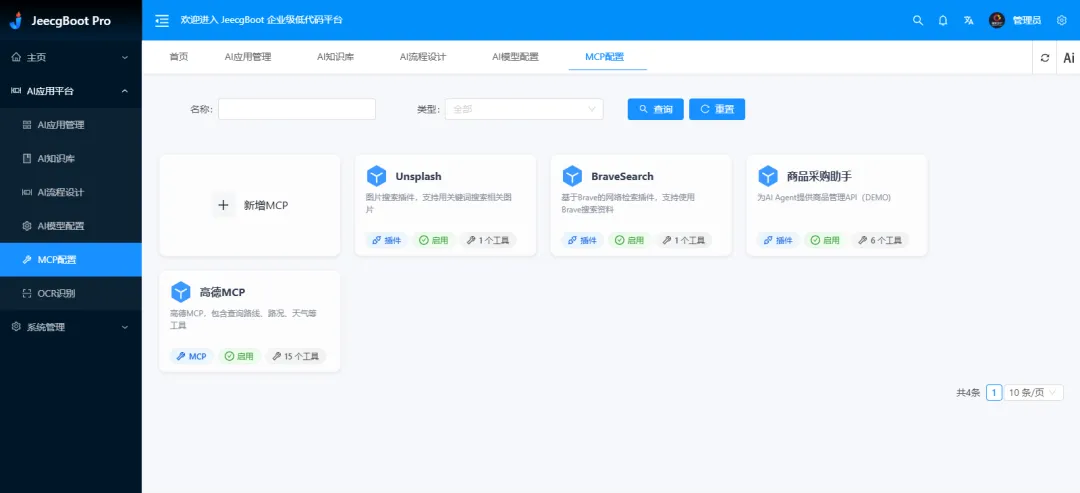Screen dimensions: 1080x493
Task: Open AI应用管理 in the sidebar
Action: pos(71,125)
